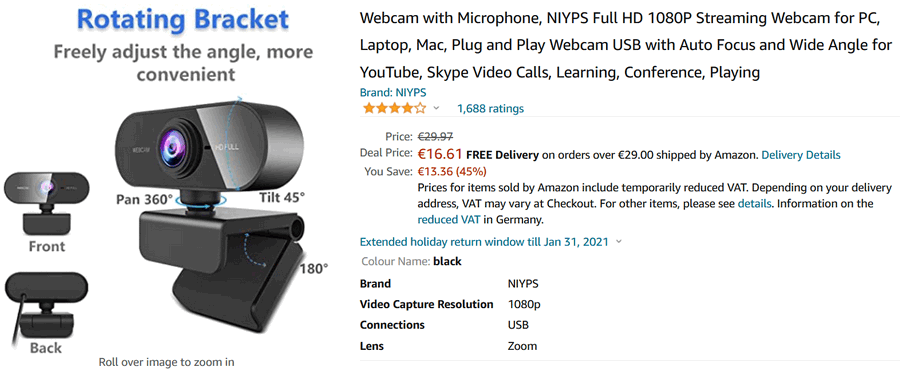This screenshot has height=373, width=900.
Task: Click the Delivery Details link
Action: pyautogui.click(x=801, y=155)
